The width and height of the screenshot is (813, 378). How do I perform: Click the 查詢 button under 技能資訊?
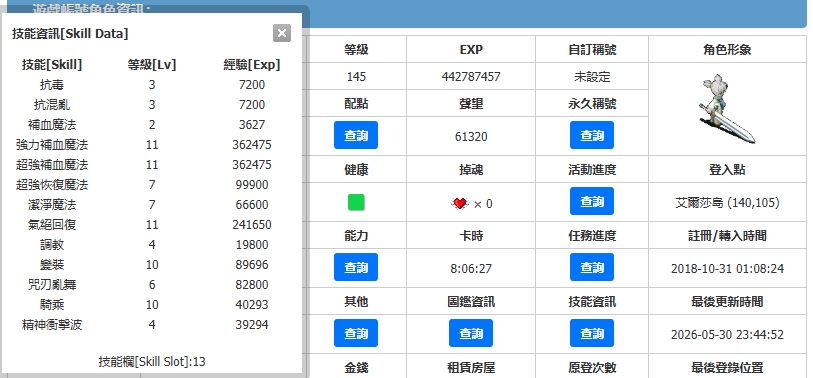point(592,333)
